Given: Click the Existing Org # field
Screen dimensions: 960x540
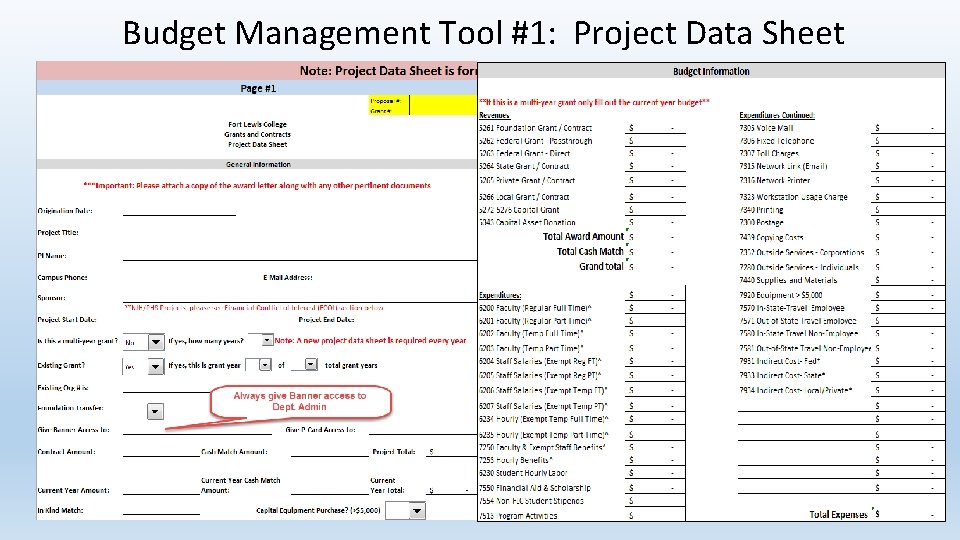Looking at the screenshot, I should 167,387.
